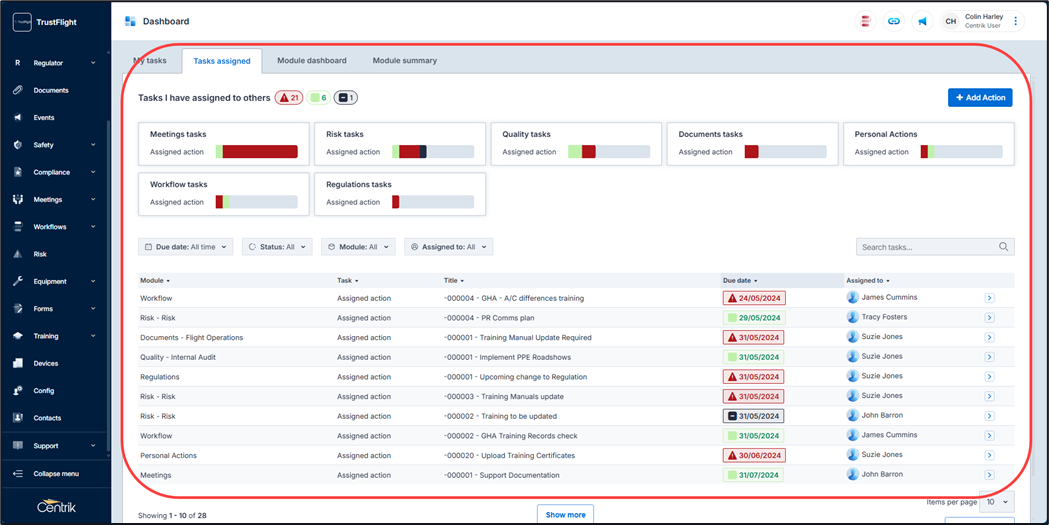Open Events in the sidebar
The height and width of the screenshot is (525, 1049).
tap(44, 118)
